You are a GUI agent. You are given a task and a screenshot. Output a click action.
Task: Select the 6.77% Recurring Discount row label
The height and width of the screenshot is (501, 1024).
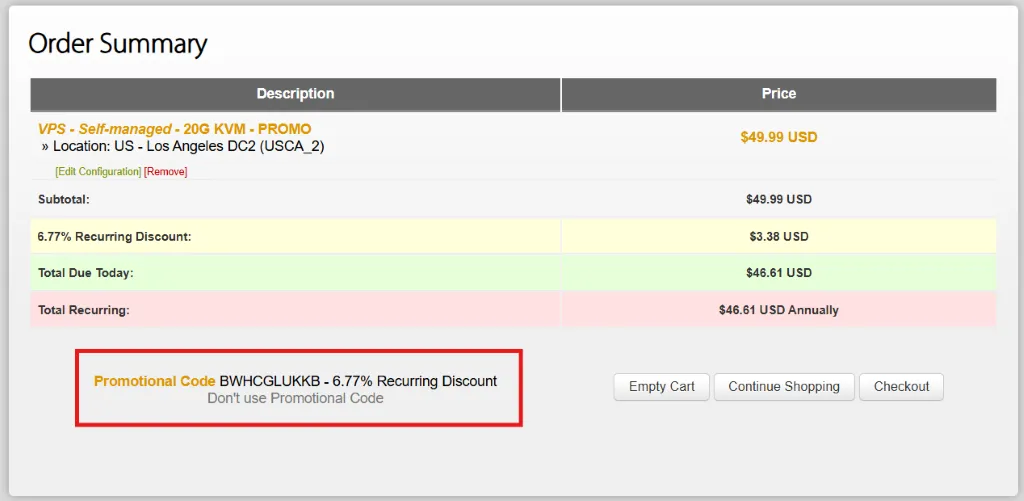pos(114,237)
